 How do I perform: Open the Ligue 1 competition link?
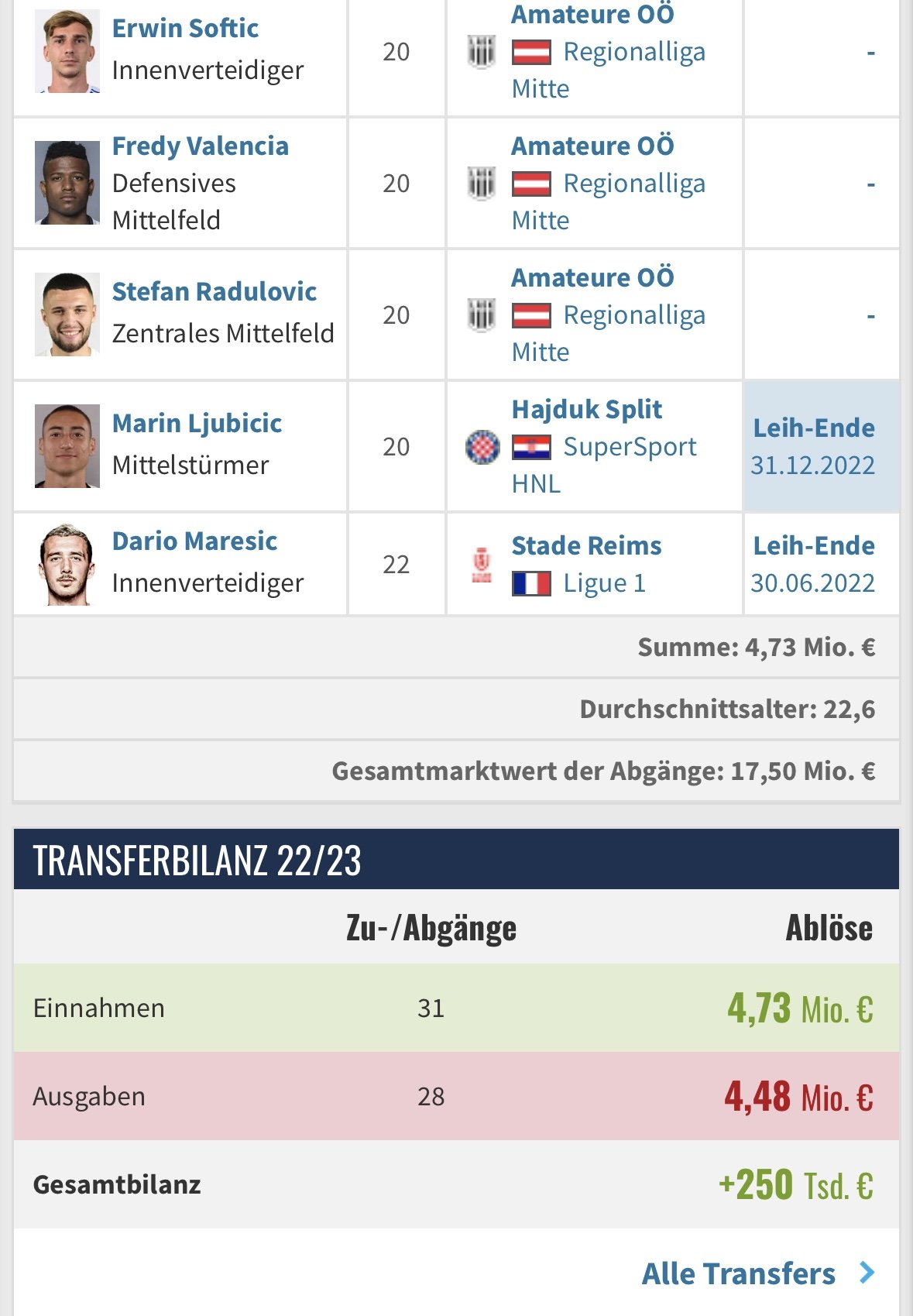click(x=605, y=583)
